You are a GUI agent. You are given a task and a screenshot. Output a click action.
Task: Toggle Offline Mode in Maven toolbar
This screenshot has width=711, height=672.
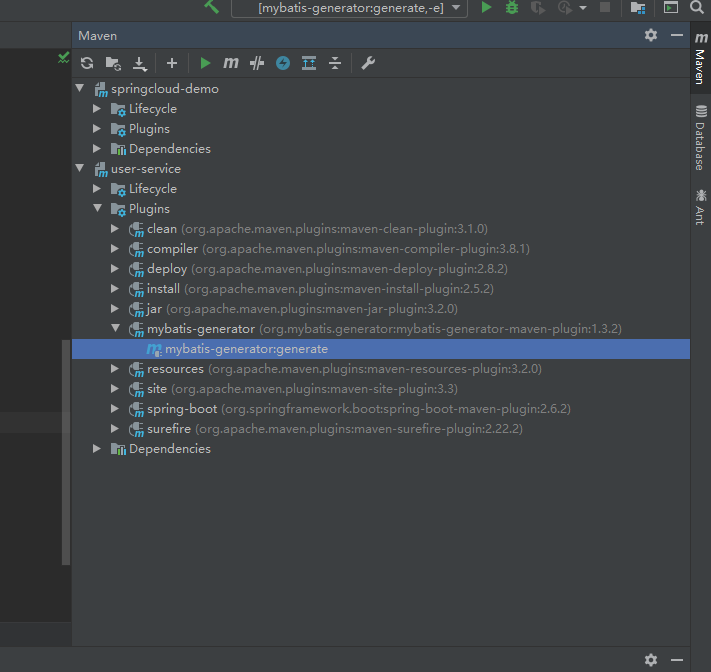[257, 63]
